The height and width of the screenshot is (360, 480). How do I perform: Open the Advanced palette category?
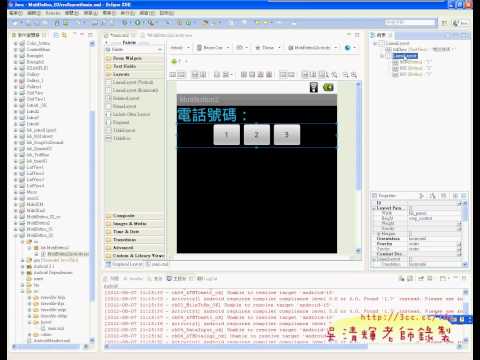(134, 248)
